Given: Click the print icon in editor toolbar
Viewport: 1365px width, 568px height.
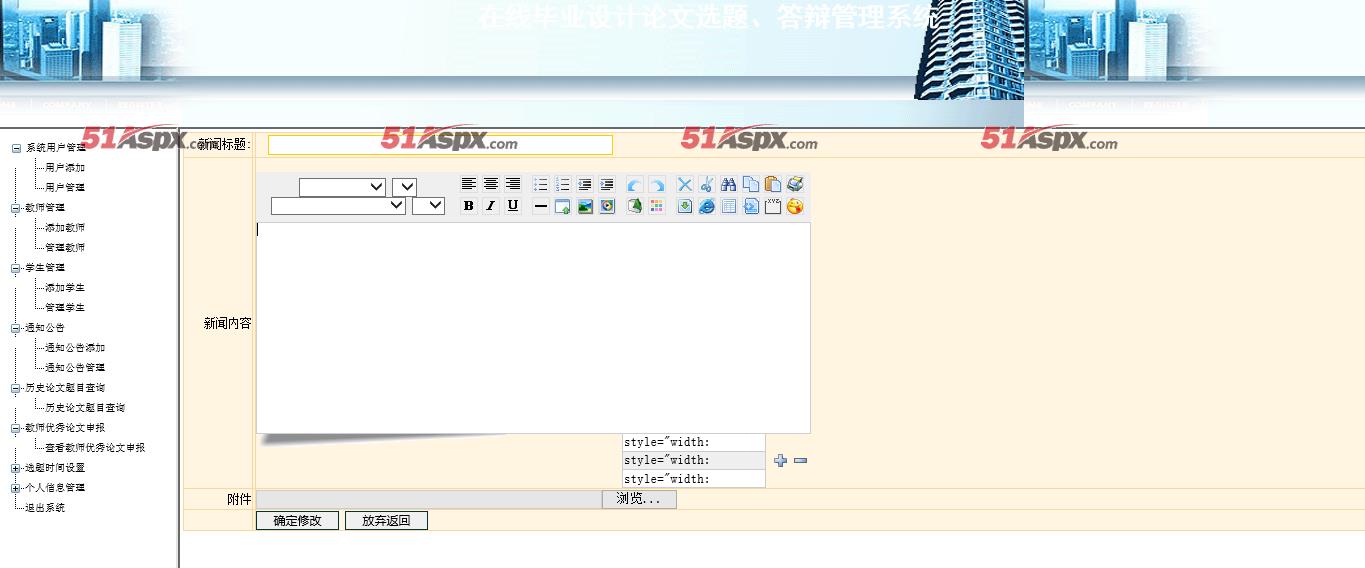Looking at the screenshot, I should pos(794,184).
